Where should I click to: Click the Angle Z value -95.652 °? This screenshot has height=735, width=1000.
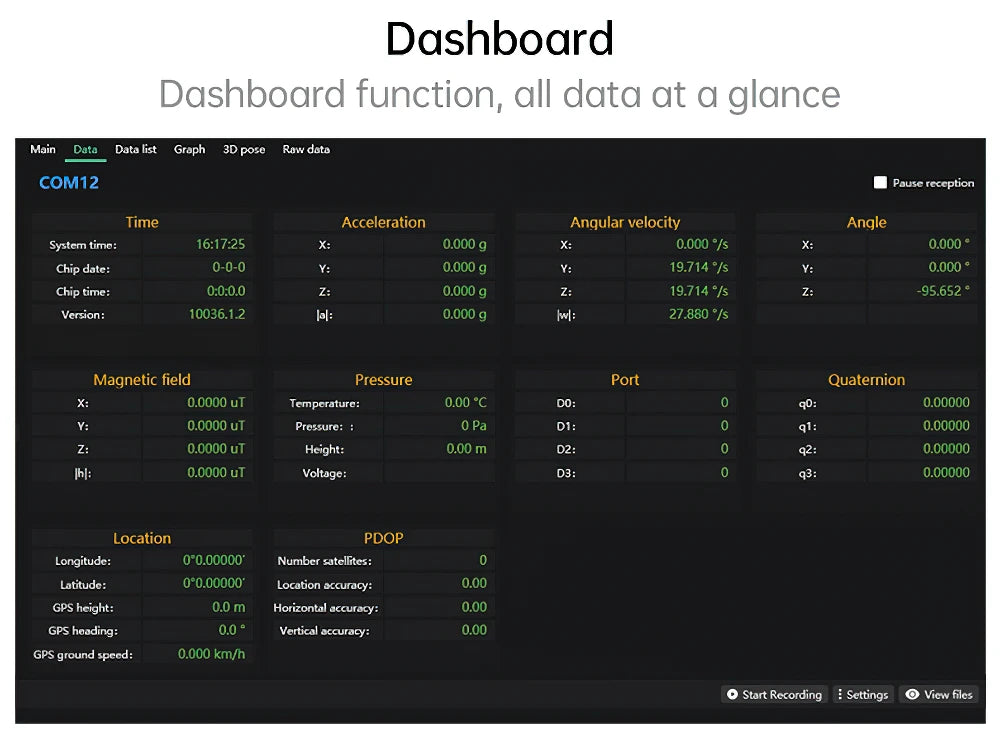tap(943, 291)
